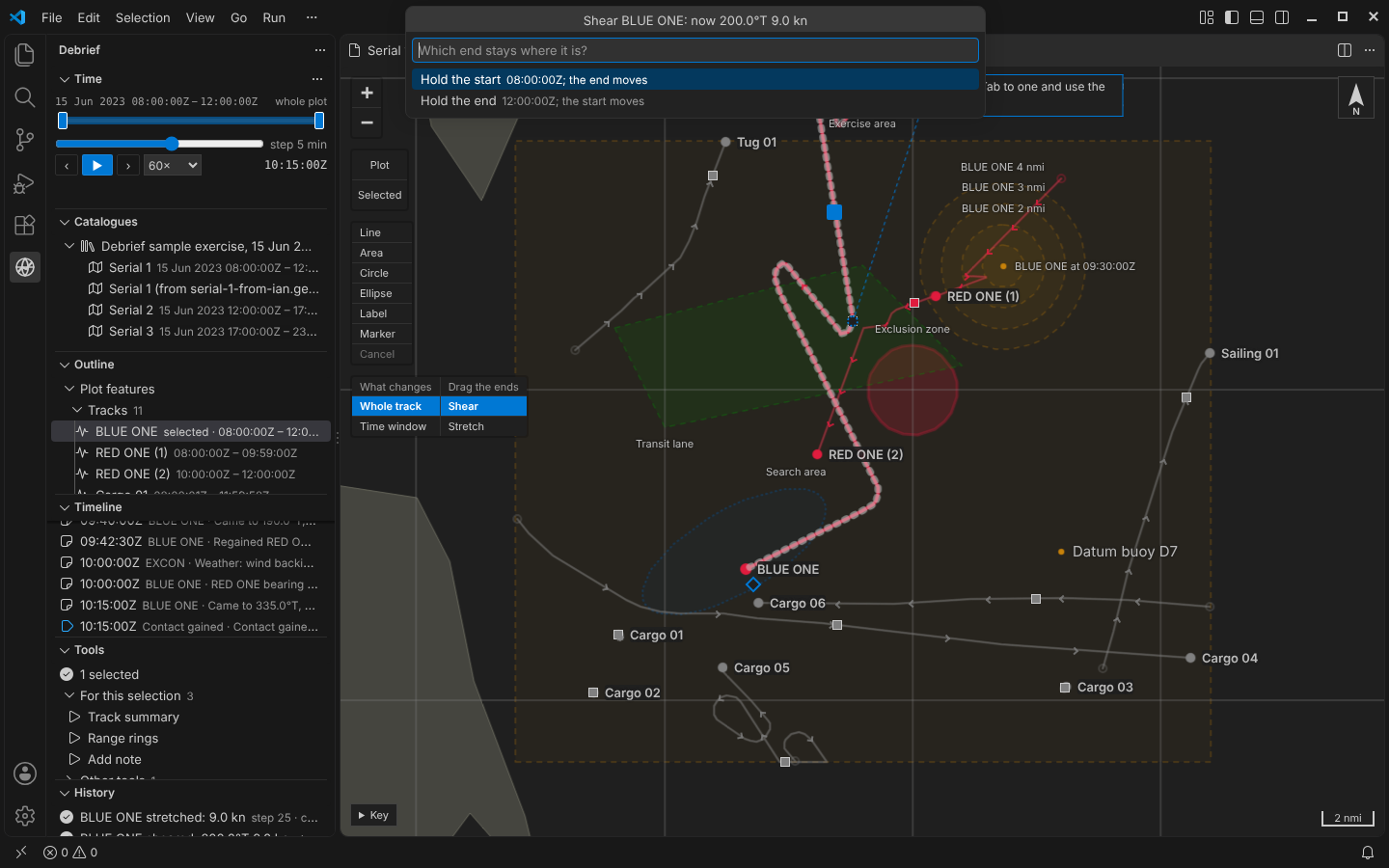Open the notifications bell
Screen dimensions: 1389x868
[1368, 853]
